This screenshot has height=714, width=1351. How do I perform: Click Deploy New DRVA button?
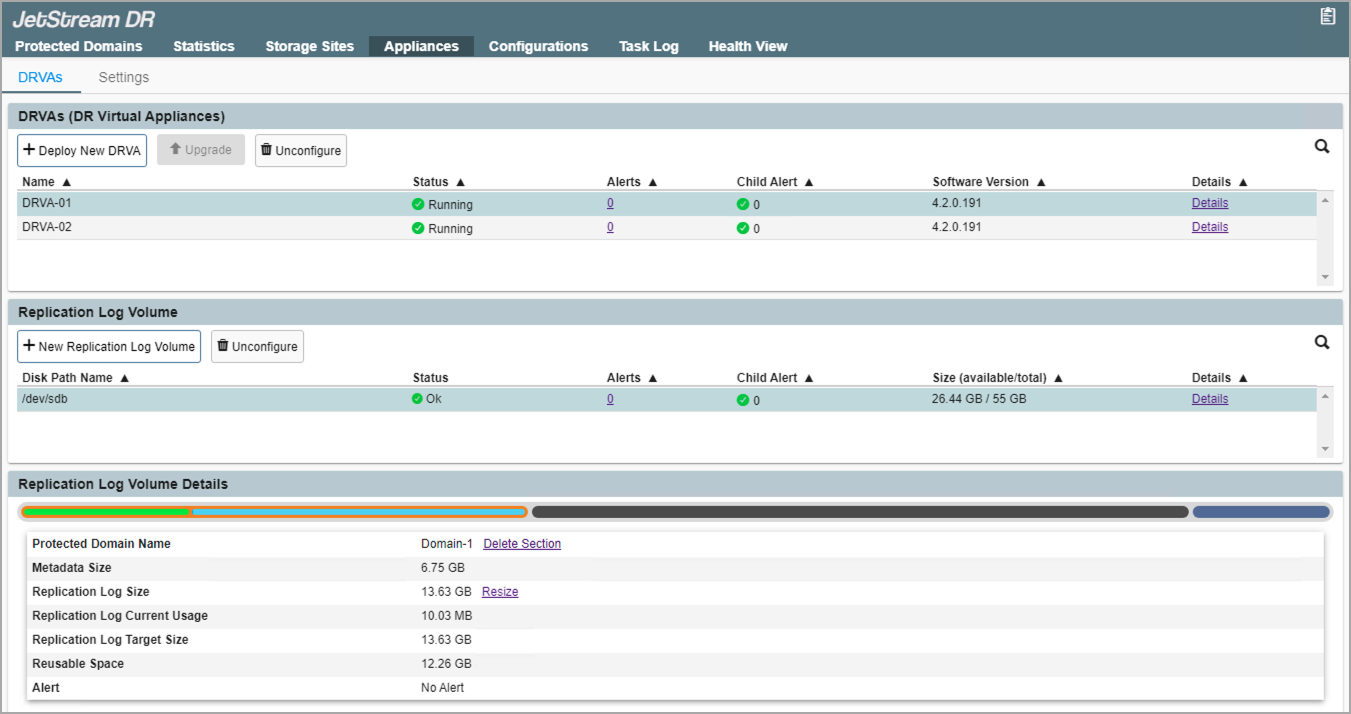click(x=82, y=151)
